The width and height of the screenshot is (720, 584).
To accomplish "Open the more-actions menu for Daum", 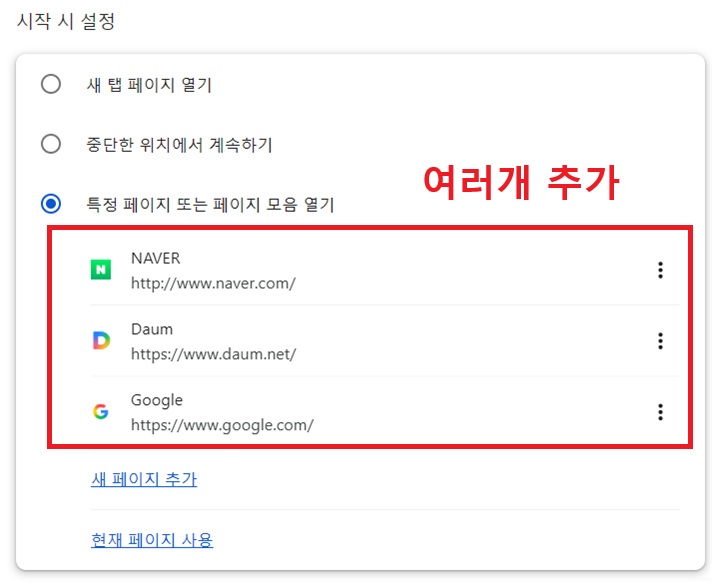I will (660, 341).
